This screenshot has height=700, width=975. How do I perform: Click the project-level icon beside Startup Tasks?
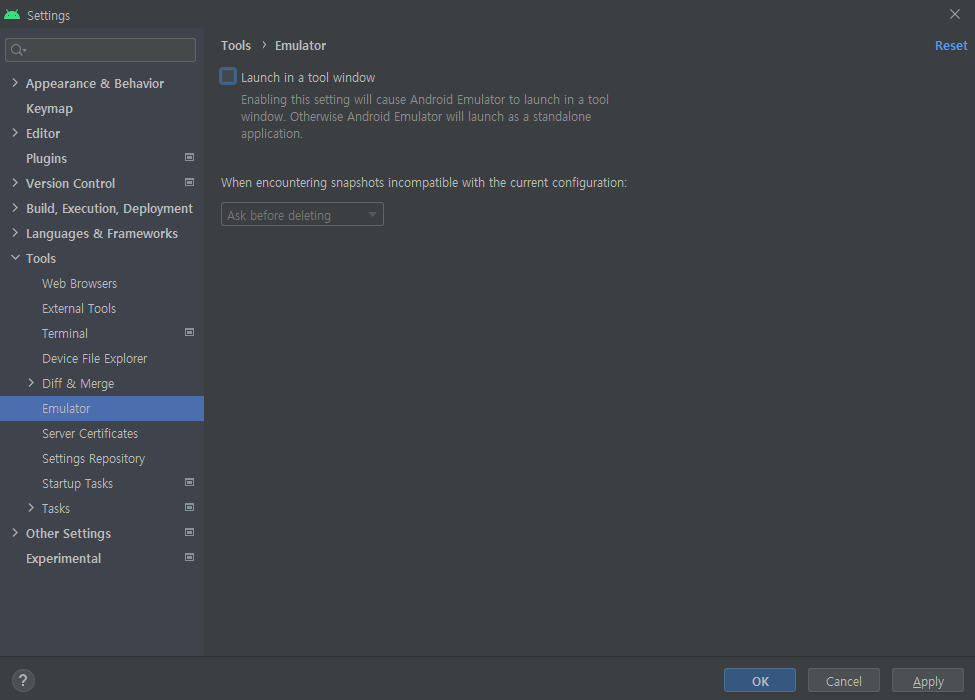(x=190, y=482)
